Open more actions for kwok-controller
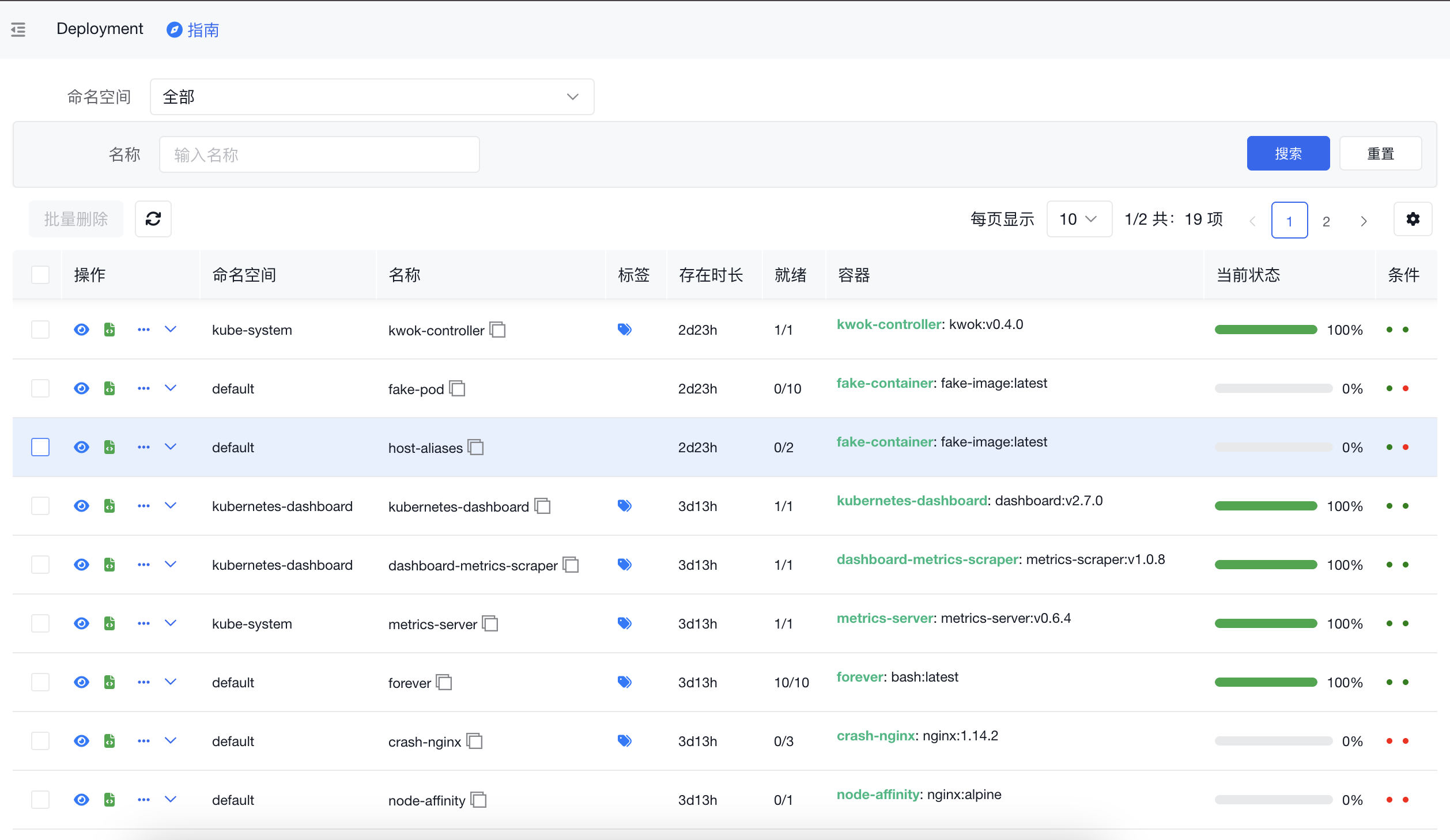The image size is (1450, 840). point(144,330)
